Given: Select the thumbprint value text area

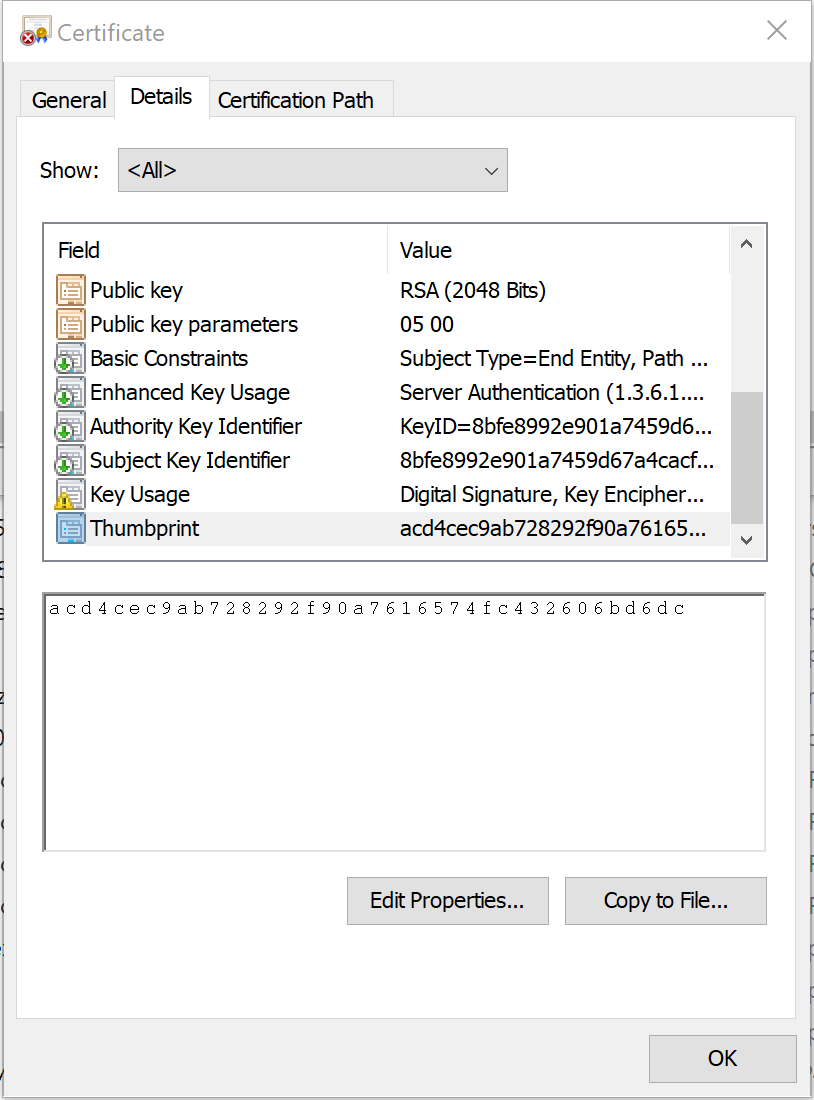Looking at the screenshot, I should click(x=403, y=718).
